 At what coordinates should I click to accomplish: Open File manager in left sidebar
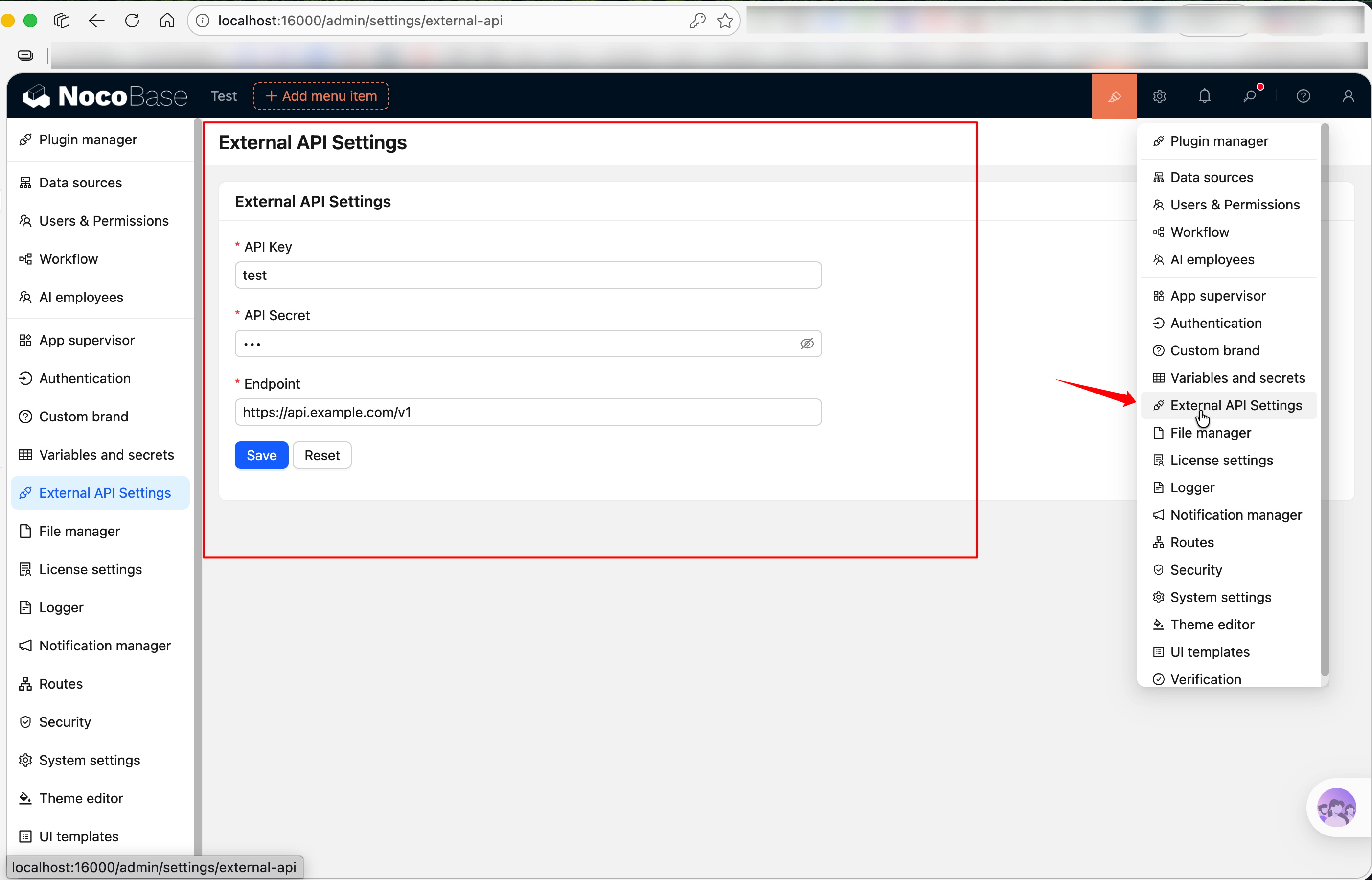pyautogui.click(x=79, y=531)
